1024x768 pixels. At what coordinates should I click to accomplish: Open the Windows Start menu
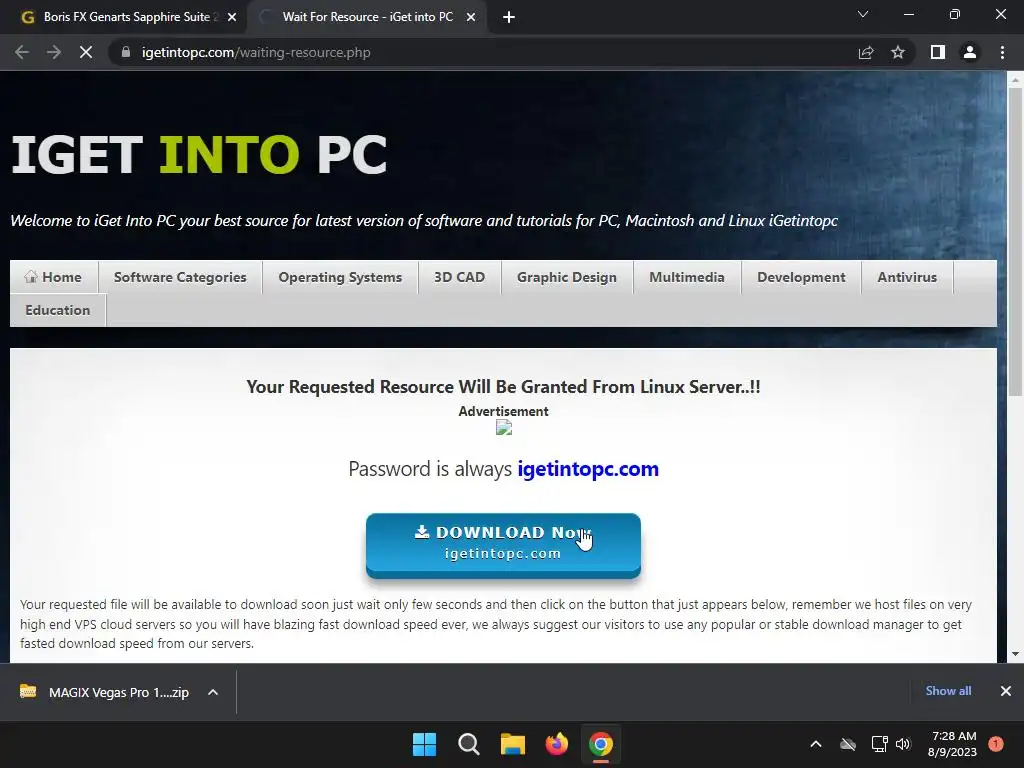point(424,744)
